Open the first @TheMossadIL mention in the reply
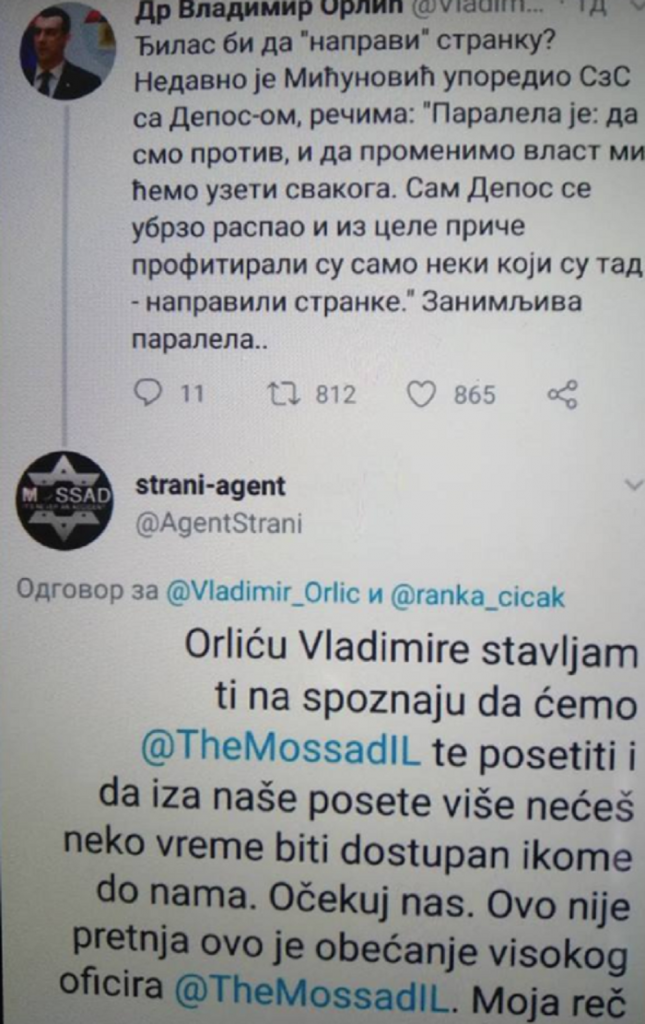Screen dimensions: 645x1024 (x=281, y=748)
